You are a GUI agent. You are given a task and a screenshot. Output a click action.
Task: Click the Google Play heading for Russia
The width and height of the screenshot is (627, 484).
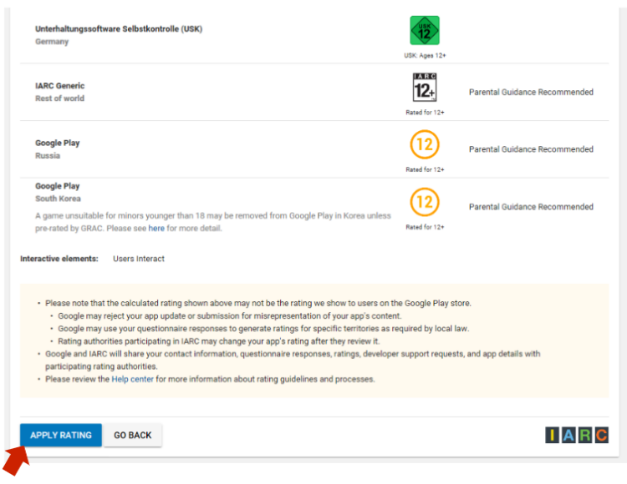point(57,143)
